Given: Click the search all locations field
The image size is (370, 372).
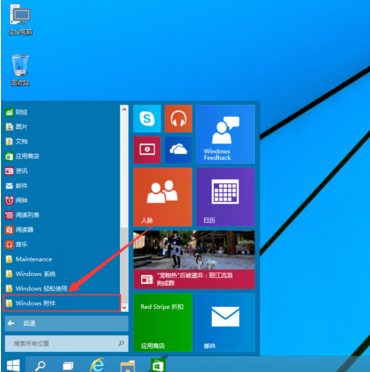Looking at the screenshot, I should 66,343.
